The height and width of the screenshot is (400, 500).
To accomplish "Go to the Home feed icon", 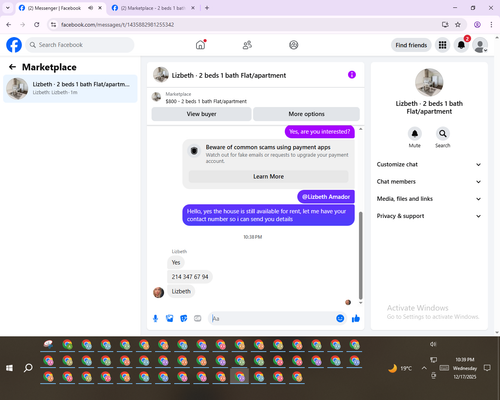I will click(x=200, y=45).
